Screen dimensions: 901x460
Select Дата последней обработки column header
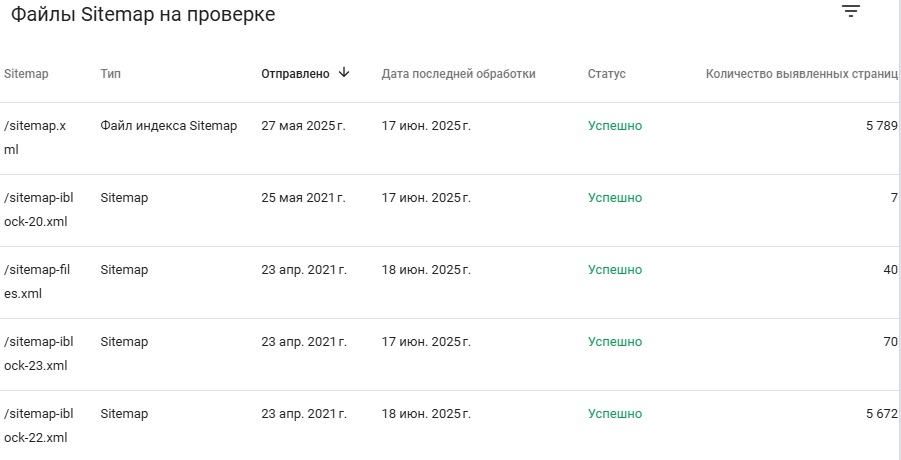tap(459, 74)
